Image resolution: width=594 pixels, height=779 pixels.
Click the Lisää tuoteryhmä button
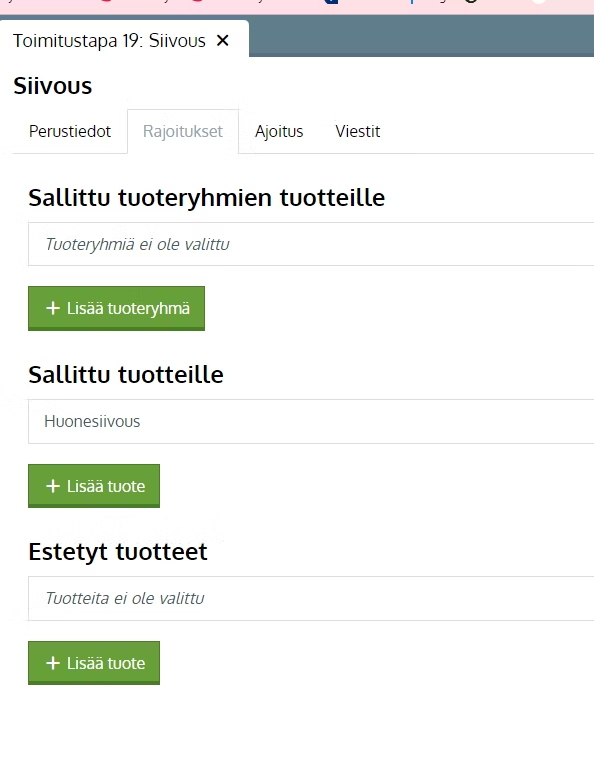pos(116,308)
